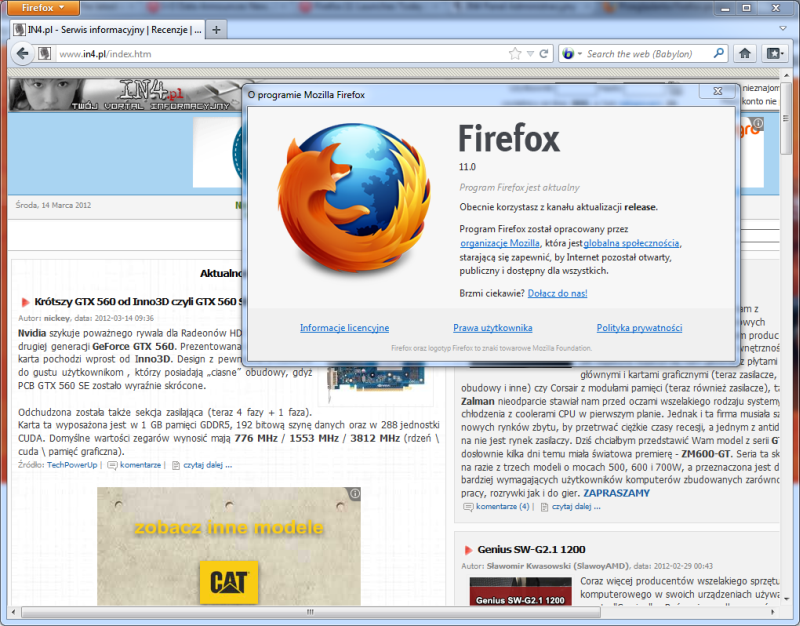
Task: Click the date text Środa, 14 Marca 2012
Action: coord(53,205)
